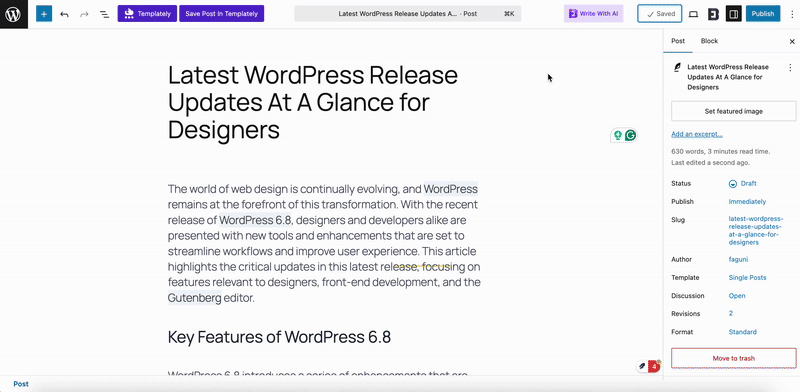Click Move to trash
Image resolution: width=800 pixels, height=392 pixels.
coord(733,358)
